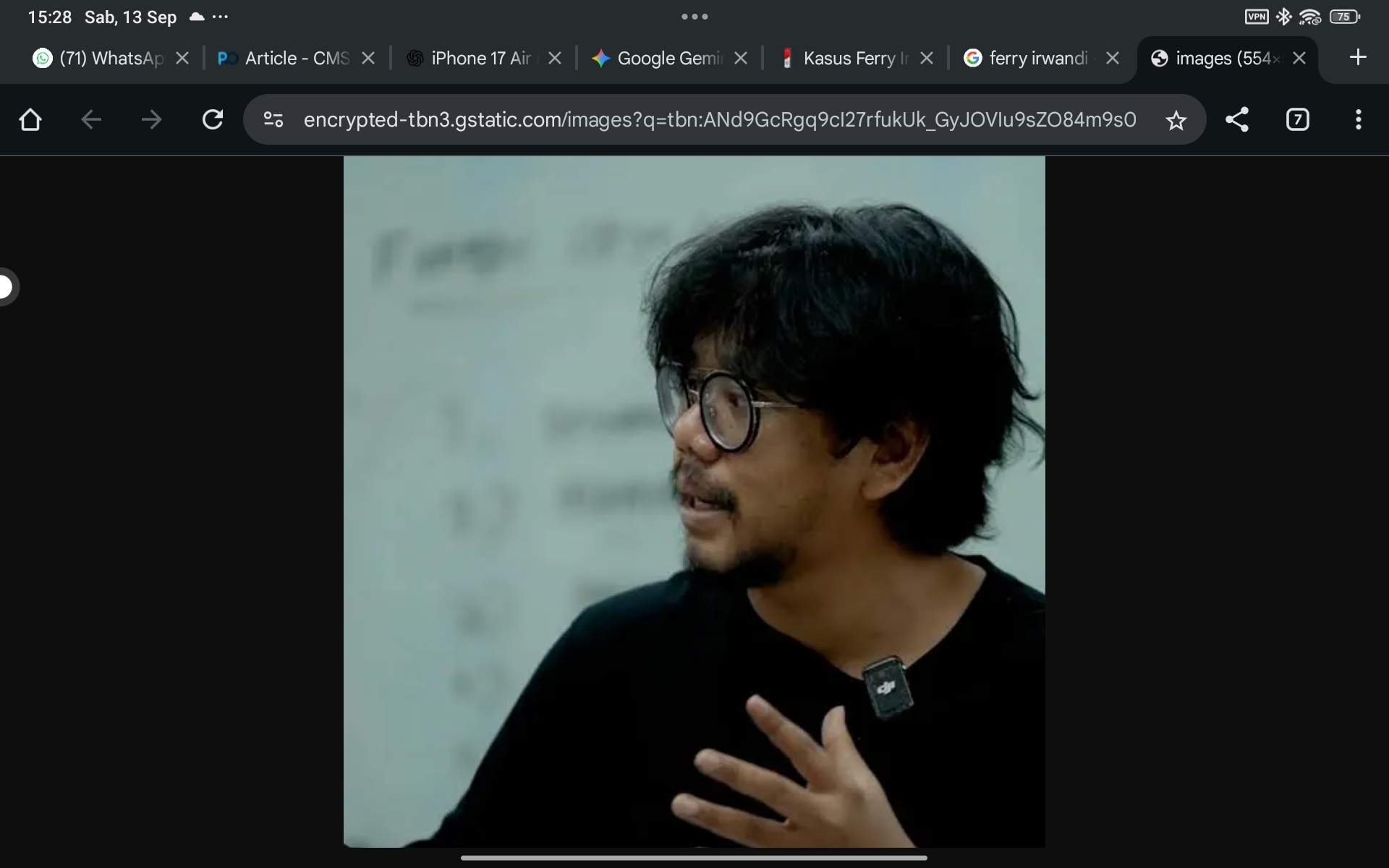Go to the browser home page

pyautogui.click(x=30, y=119)
